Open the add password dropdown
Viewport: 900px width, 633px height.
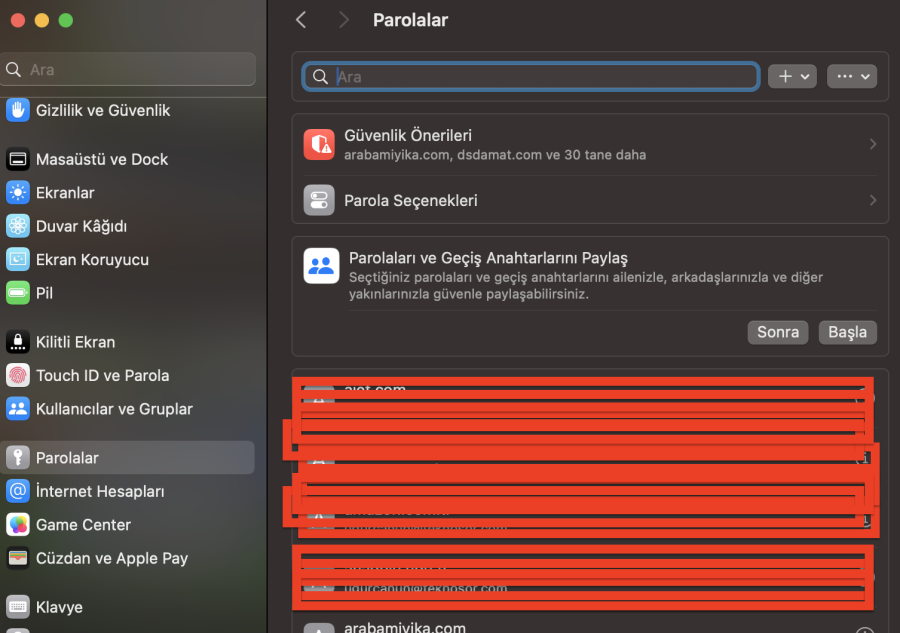pos(792,76)
